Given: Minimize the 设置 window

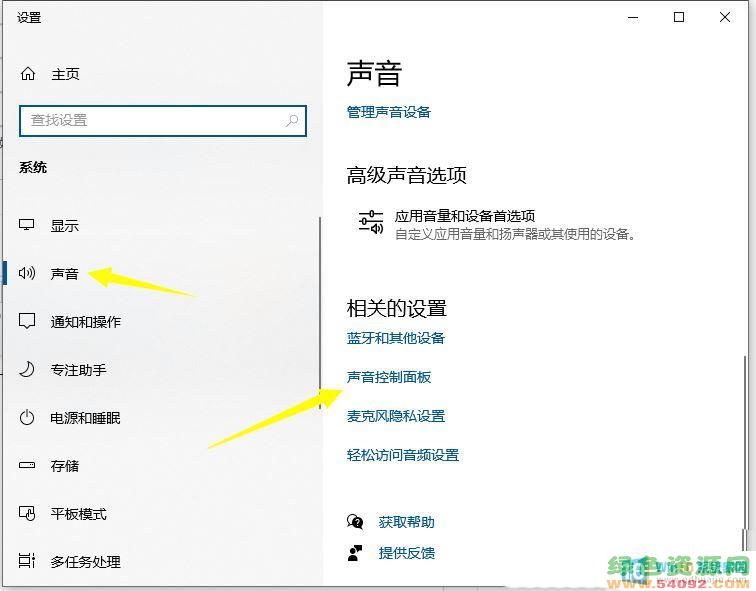Looking at the screenshot, I should pos(633,18).
